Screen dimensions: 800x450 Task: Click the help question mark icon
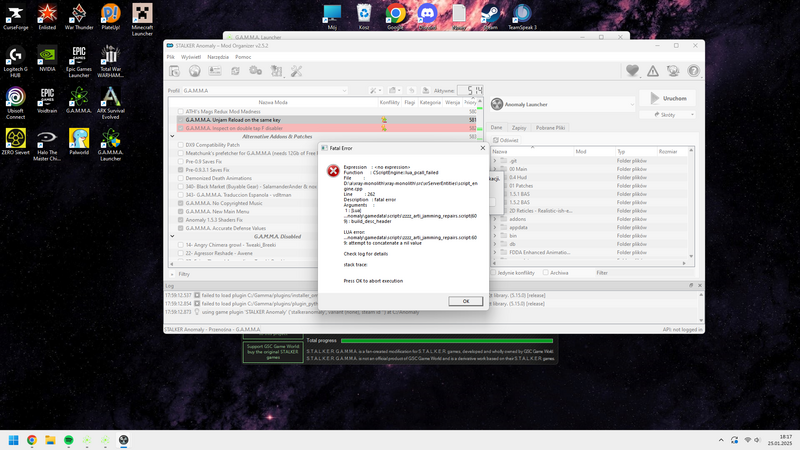693,71
